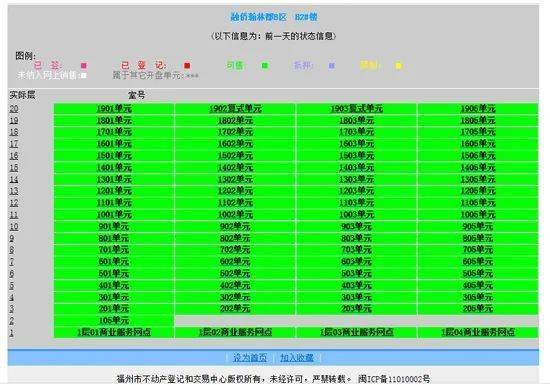
Task: Open unit 1903复式单元
Action: pyautogui.click(x=357, y=109)
